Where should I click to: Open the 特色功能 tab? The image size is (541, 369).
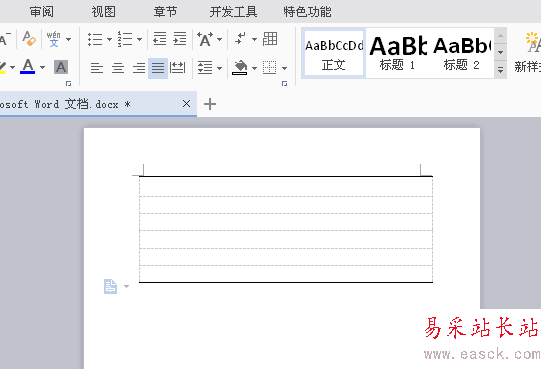[307, 12]
